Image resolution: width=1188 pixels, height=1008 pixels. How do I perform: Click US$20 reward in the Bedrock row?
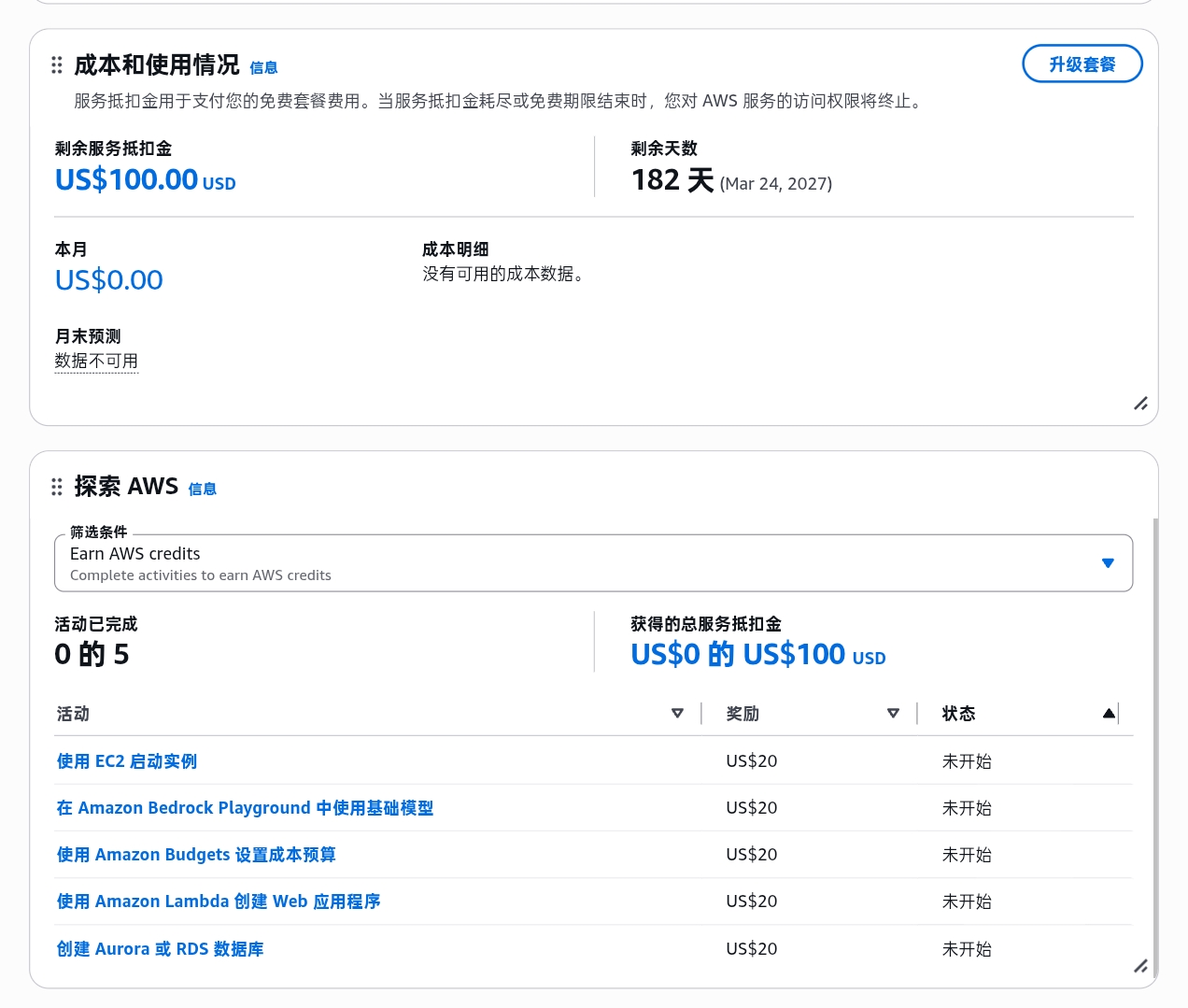point(752,808)
